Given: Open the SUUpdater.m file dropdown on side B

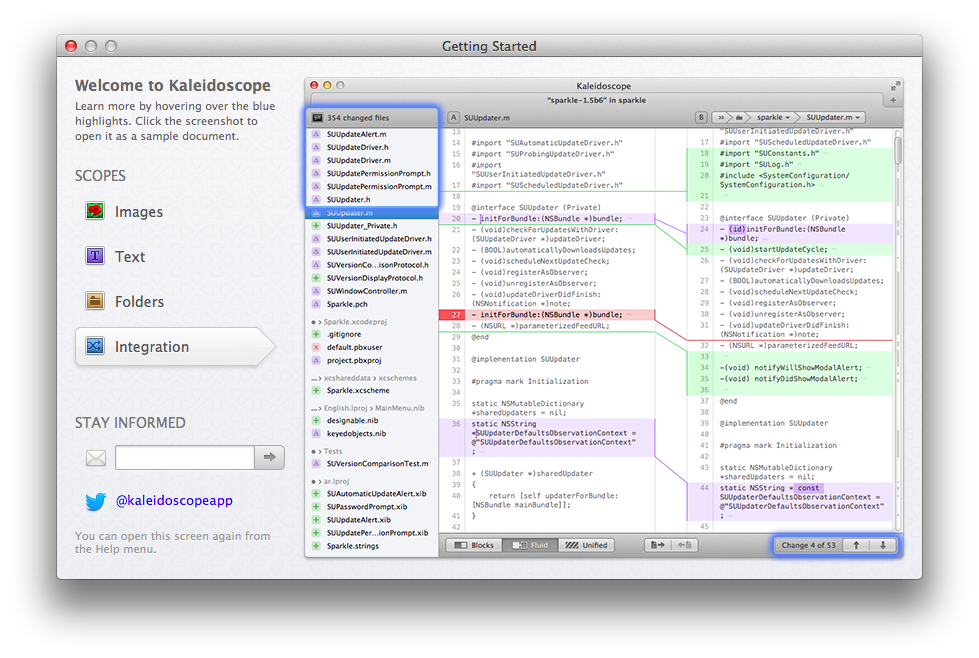Looking at the screenshot, I should tap(835, 118).
